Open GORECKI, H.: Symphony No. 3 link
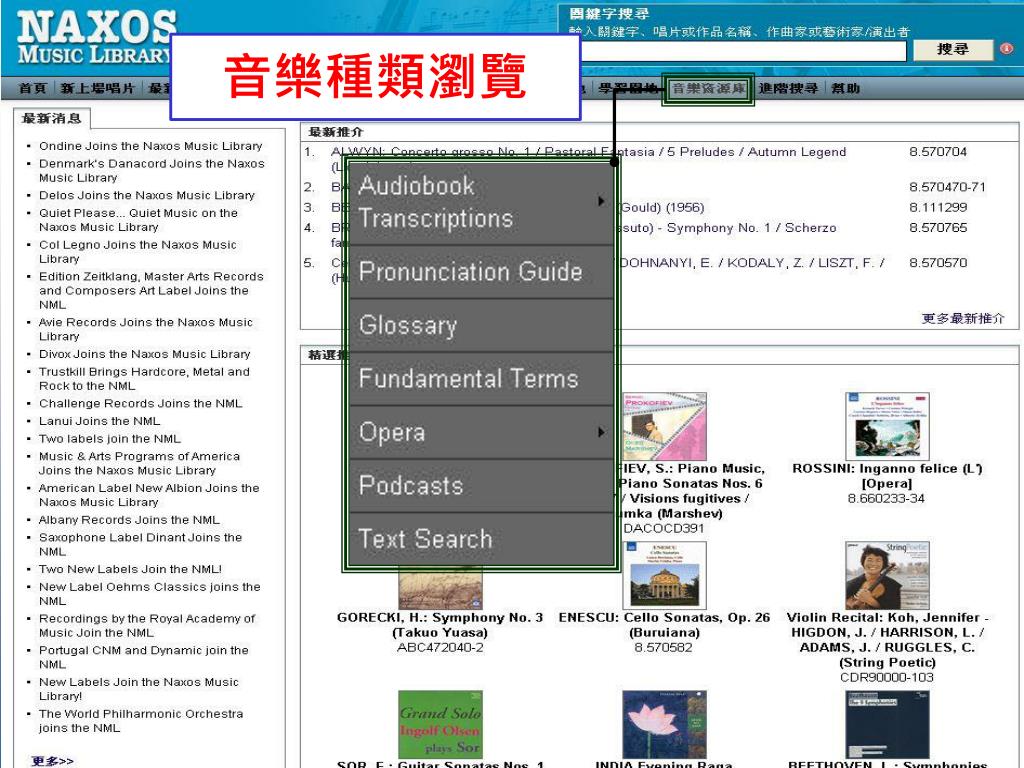The image size is (1024, 768). [440, 625]
